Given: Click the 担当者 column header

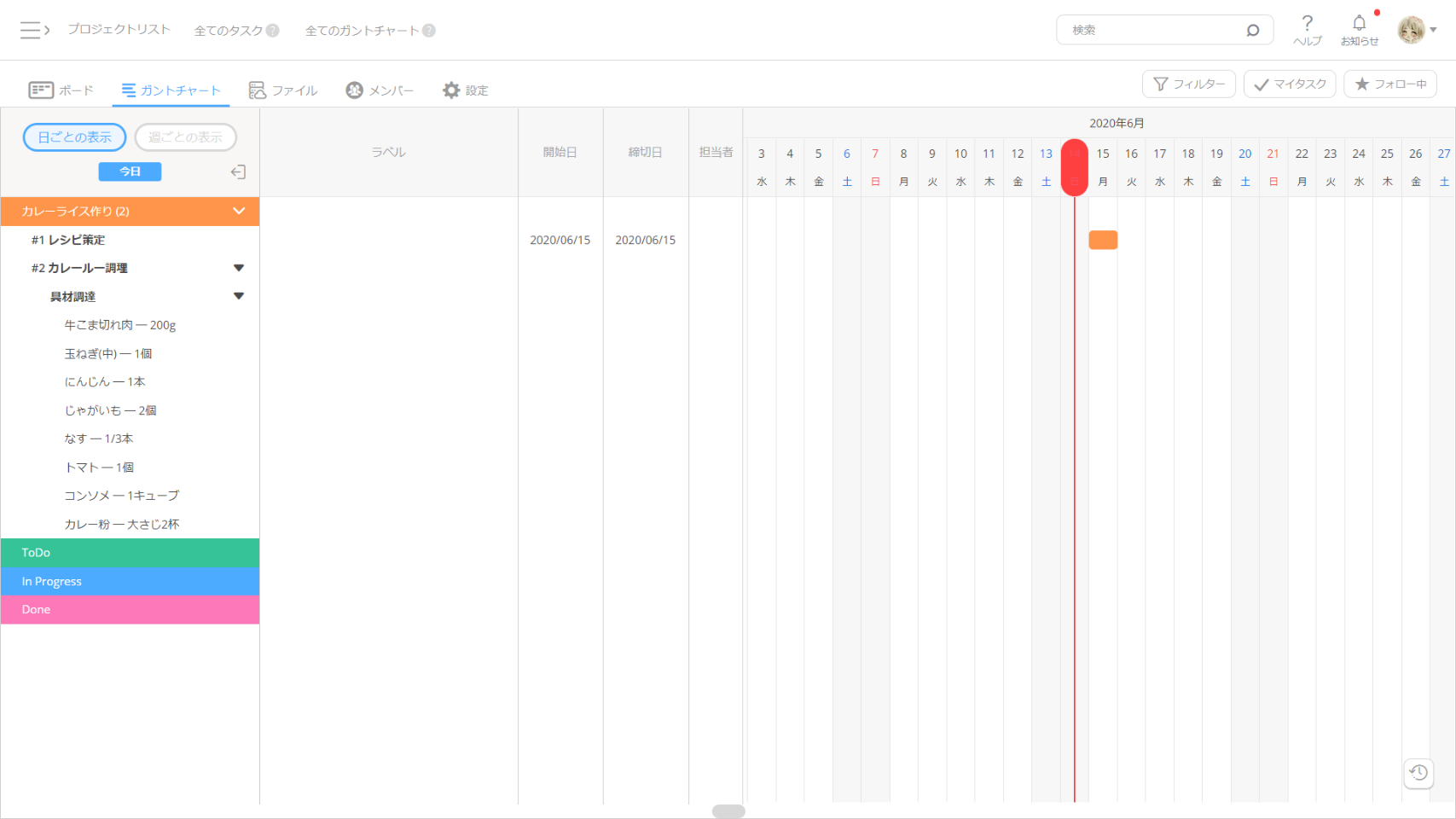Looking at the screenshot, I should [716, 152].
